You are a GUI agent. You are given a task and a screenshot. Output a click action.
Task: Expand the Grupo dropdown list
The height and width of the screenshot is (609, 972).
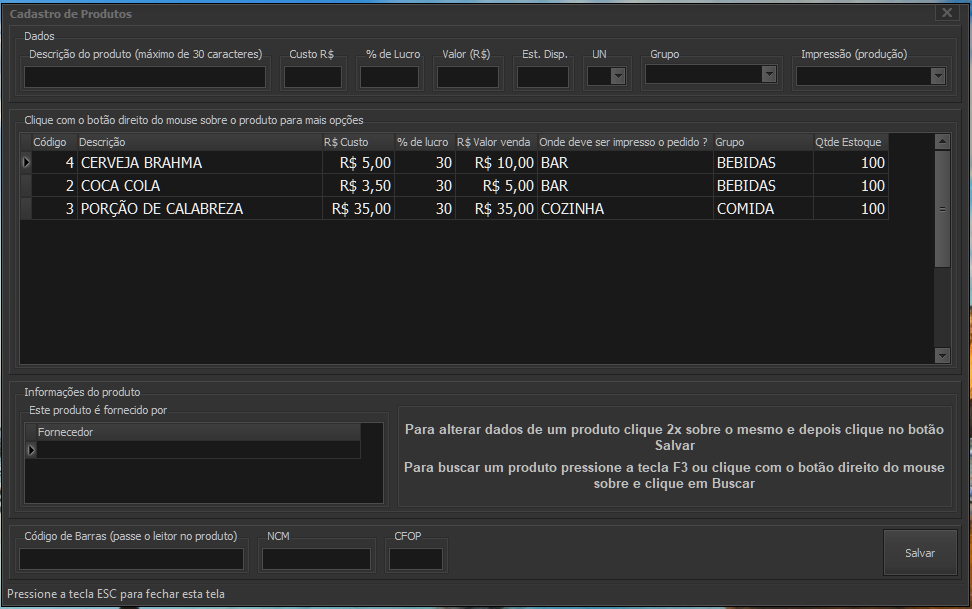pyautogui.click(x=768, y=74)
